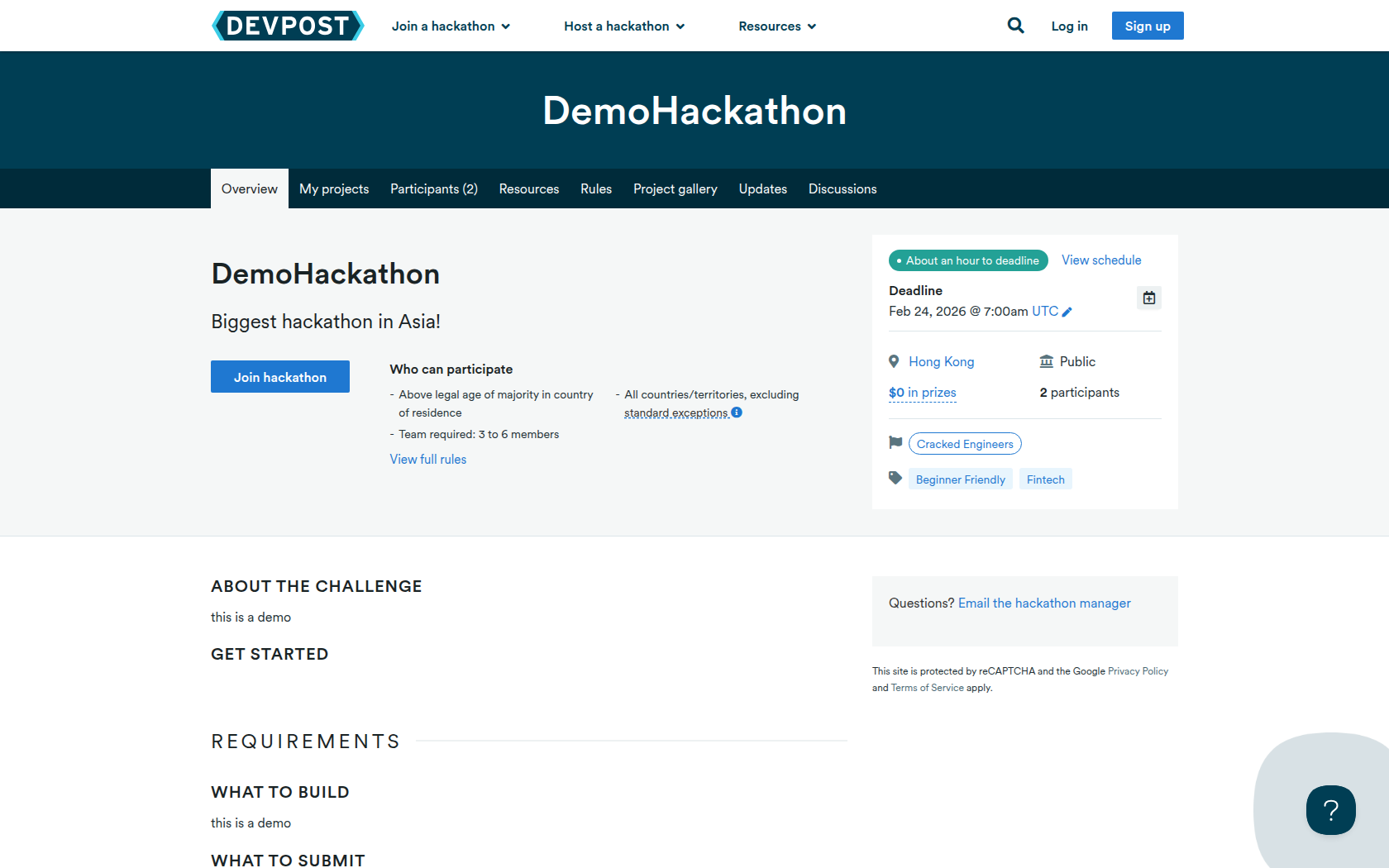
Task: Click the add-to-calendar icon
Action: [x=1148, y=298]
